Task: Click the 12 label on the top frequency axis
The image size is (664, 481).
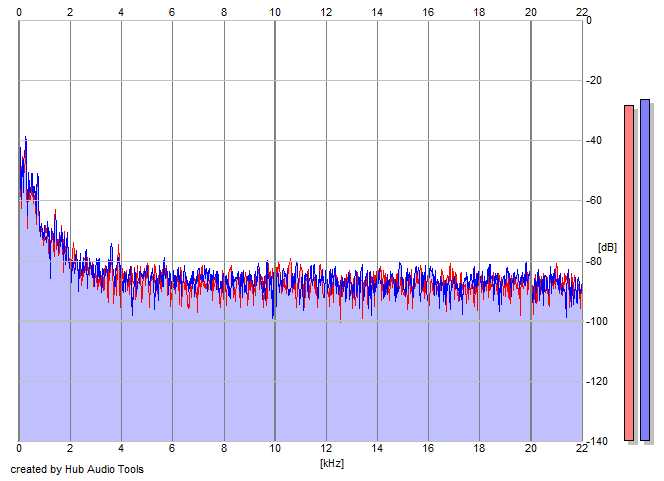Action: pyautogui.click(x=326, y=12)
